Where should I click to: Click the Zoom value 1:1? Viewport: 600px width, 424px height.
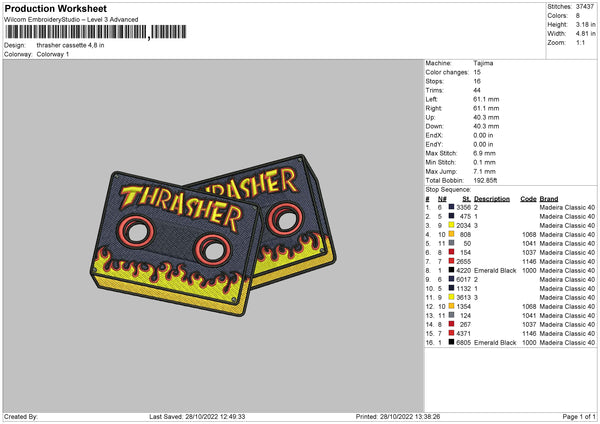pyautogui.click(x=580, y=42)
